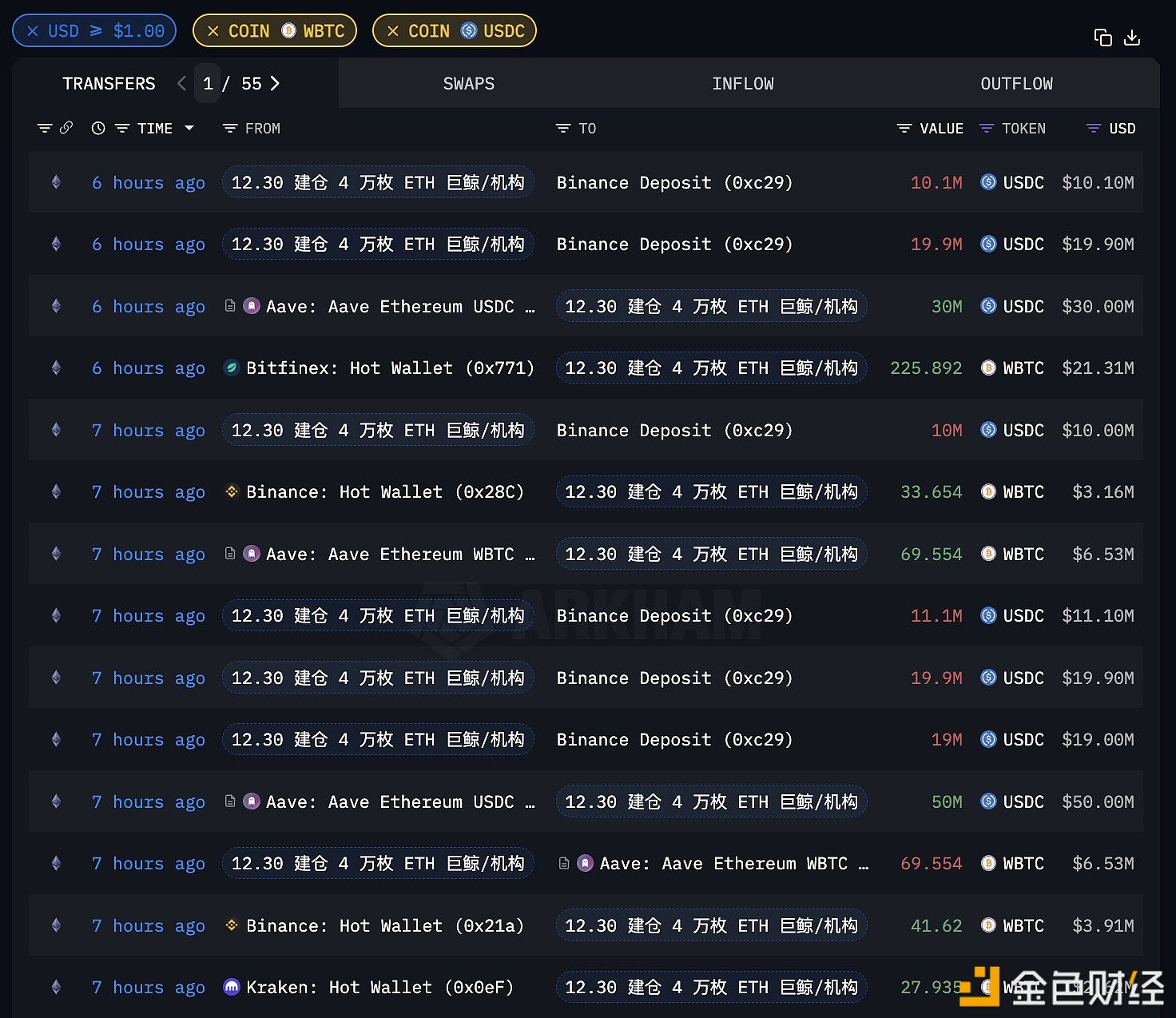Image resolution: width=1176 pixels, height=1018 pixels.
Task: Open timestamp of the $10.10M USDC transfer
Action: [149, 183]
